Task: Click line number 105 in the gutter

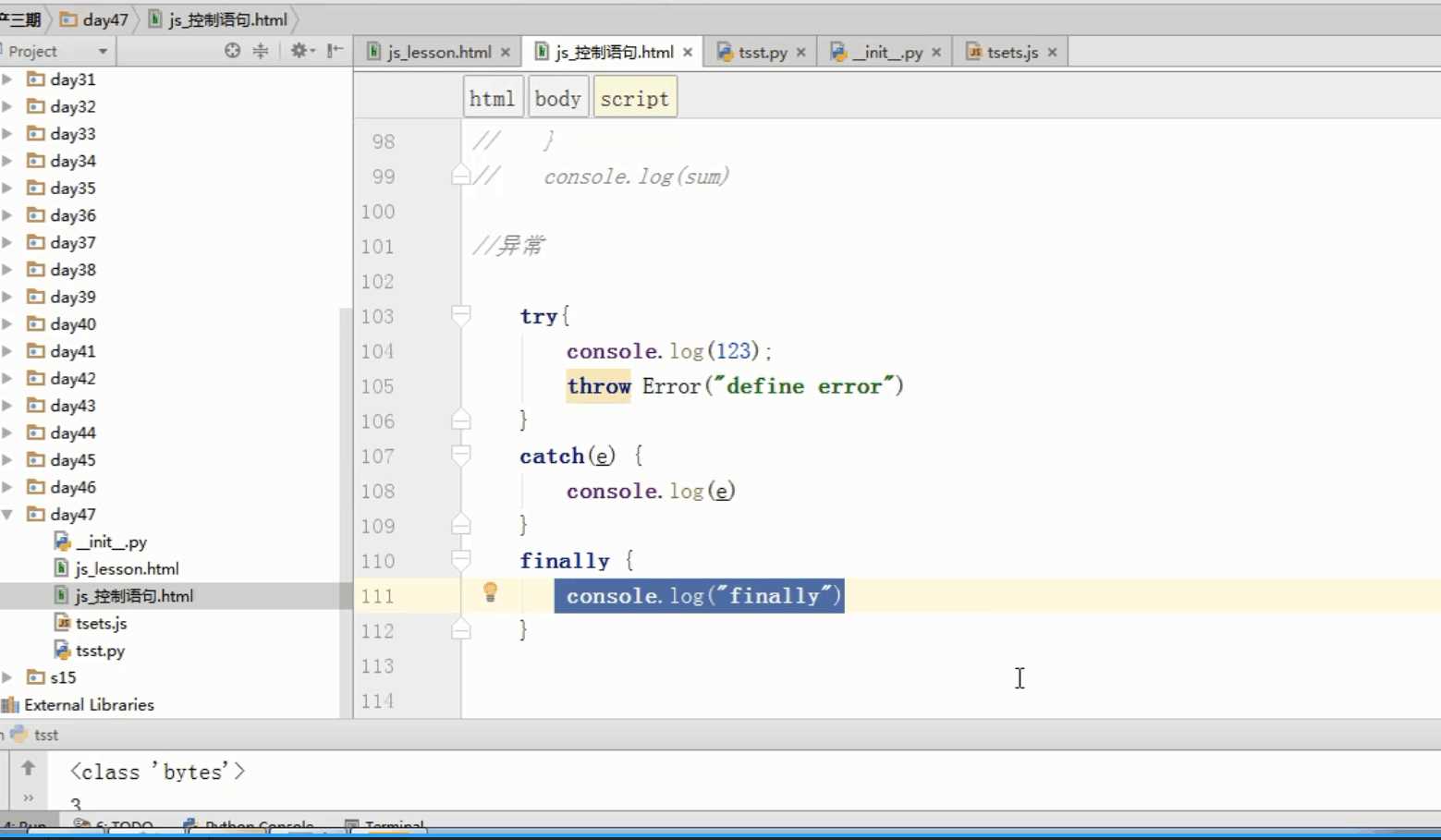Action: pyautogui.click(x=377, y=386)
